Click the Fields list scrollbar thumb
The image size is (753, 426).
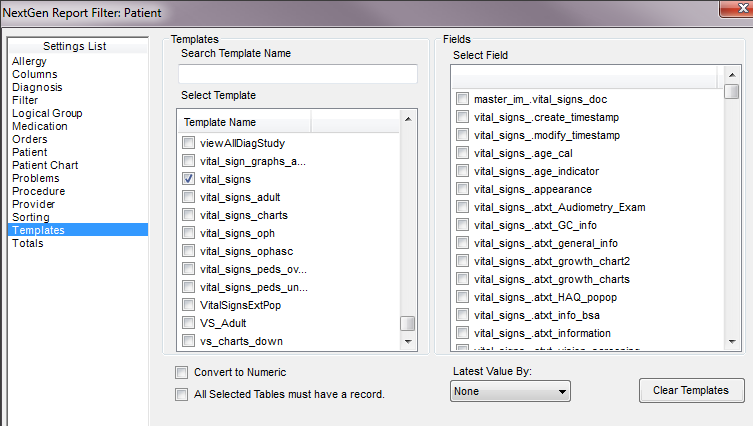(x=732, y=91)
